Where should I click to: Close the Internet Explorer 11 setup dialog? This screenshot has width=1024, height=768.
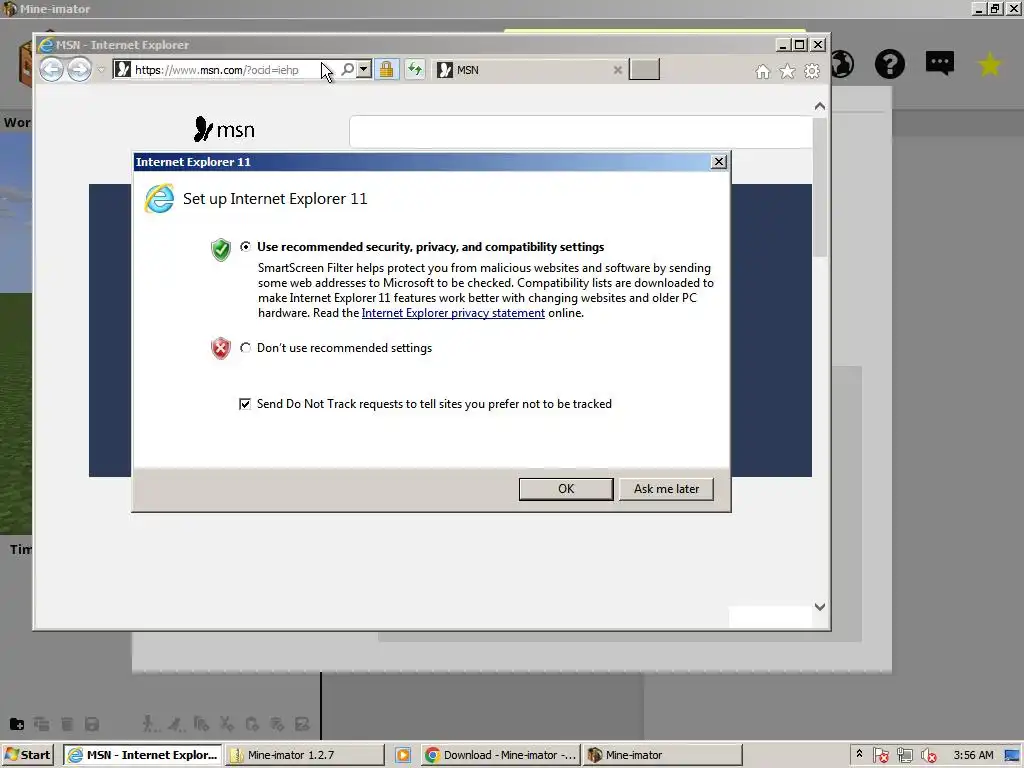click(718, 162)
